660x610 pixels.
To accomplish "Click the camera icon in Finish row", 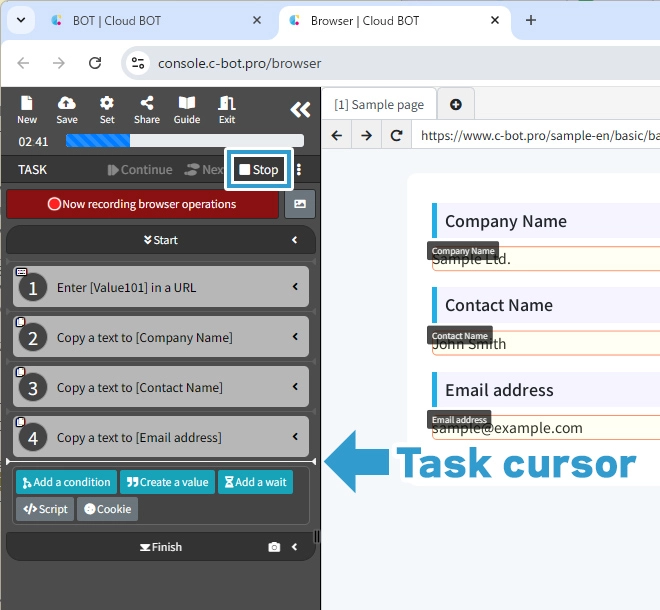I will 274,547.
